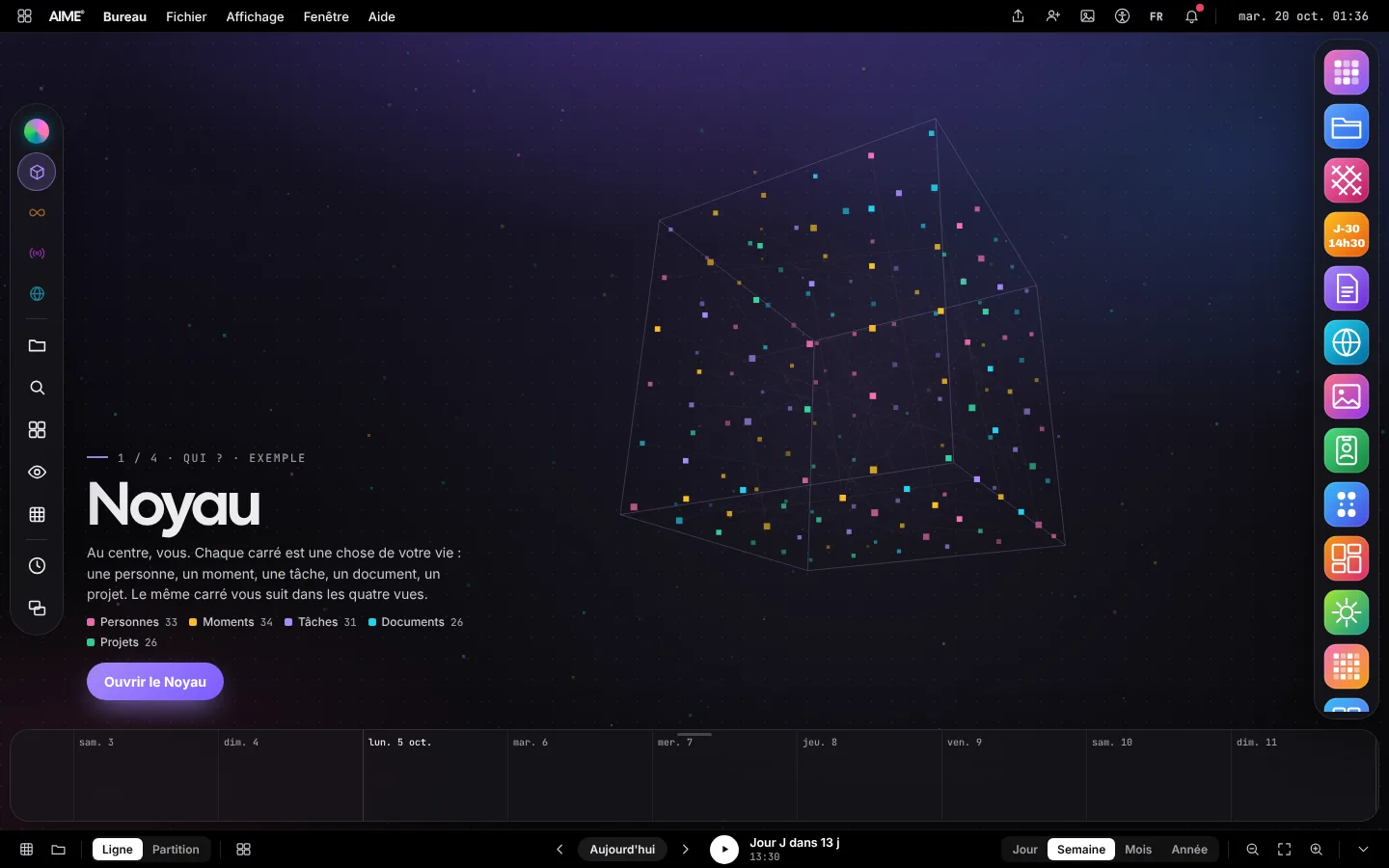The image size is (1389, 868).
Task: Open the Fenêtre menu
Action: pyautogui.click(x=326, y=16)
